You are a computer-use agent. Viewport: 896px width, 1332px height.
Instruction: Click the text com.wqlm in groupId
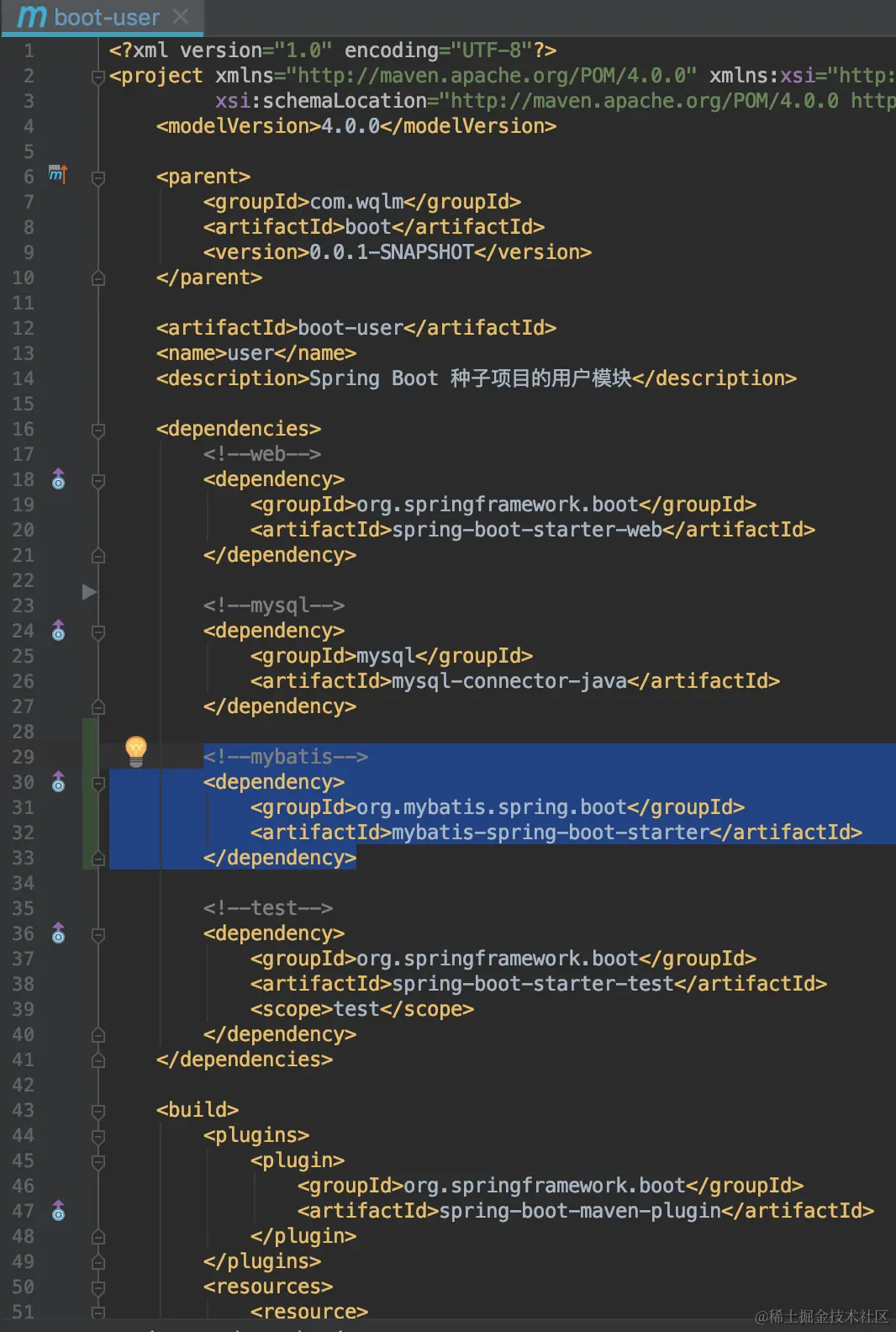pyautogui.click(x=356, y=202)
